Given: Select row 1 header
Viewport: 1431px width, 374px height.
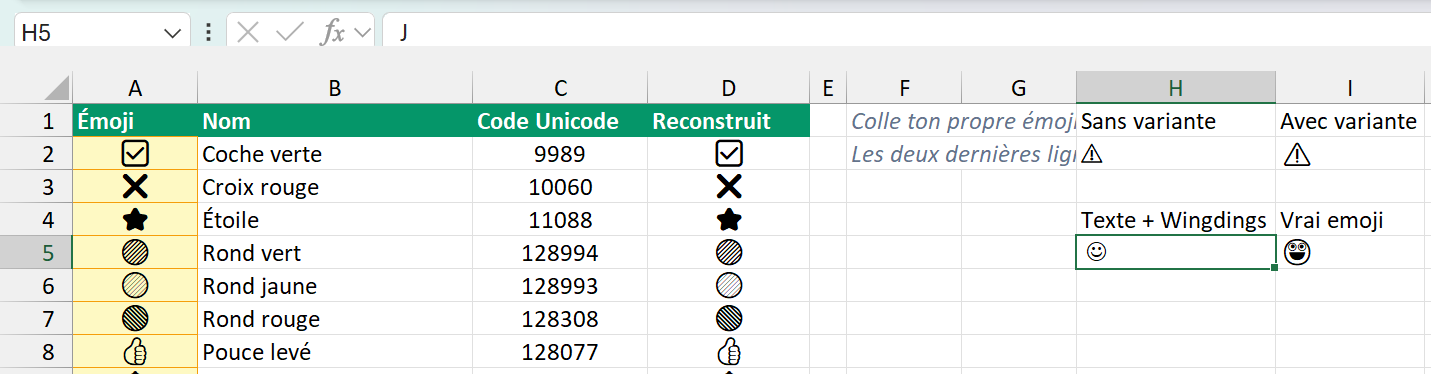Looking at the screenshot, I should [x=36, y=121].
